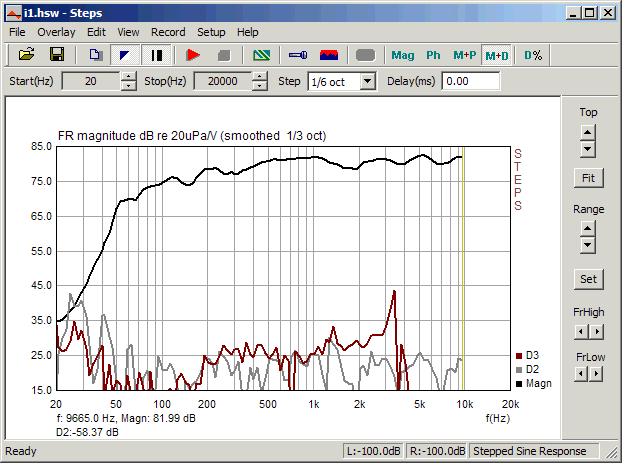
Task: Decrease the Stop(Hz) value with down arrow
Action: 259,86
